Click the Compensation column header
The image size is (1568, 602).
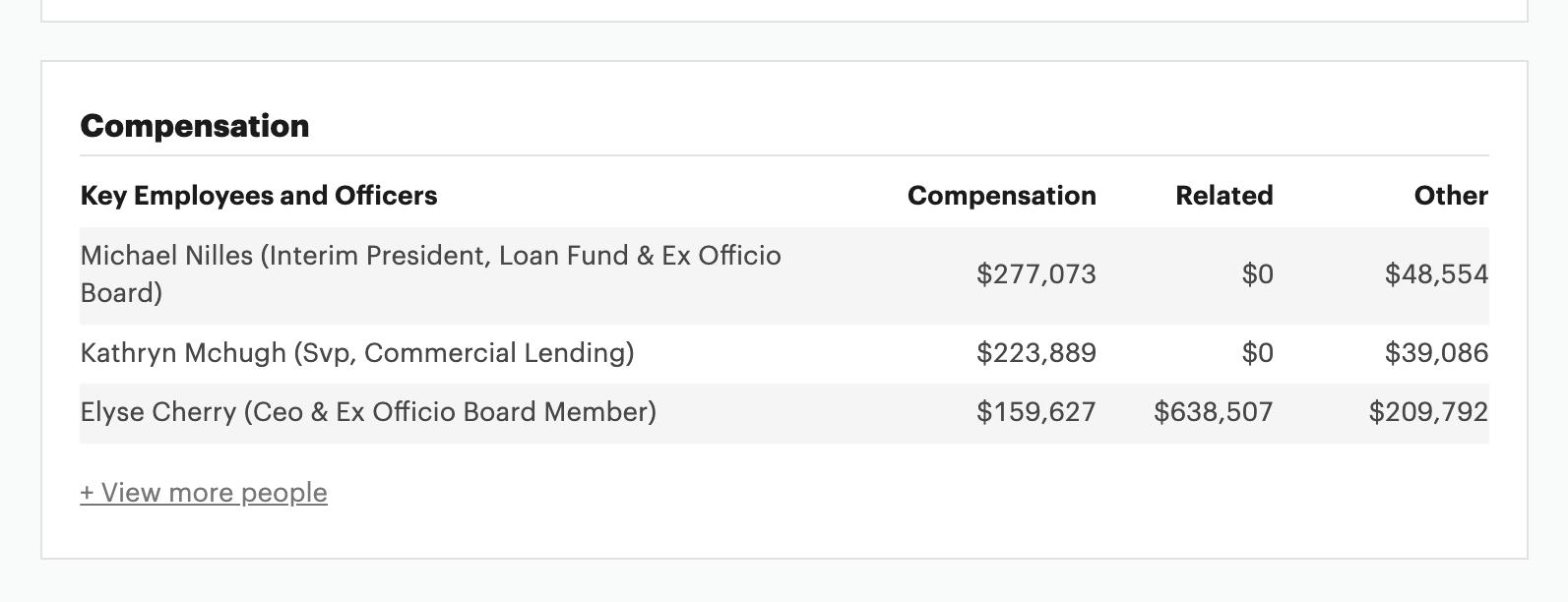1001,196
